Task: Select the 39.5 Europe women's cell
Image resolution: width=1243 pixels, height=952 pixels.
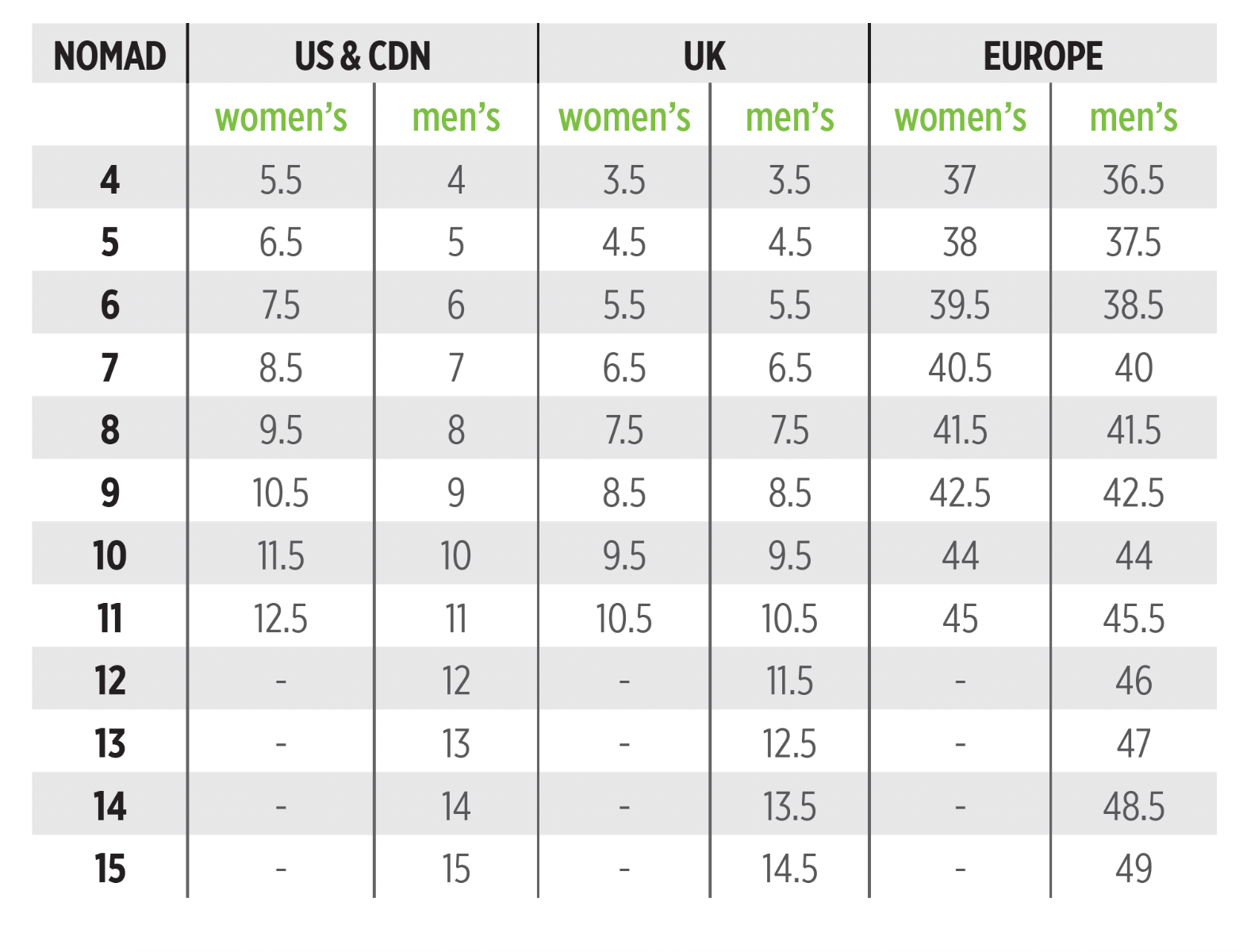Action: coord(960,305)
